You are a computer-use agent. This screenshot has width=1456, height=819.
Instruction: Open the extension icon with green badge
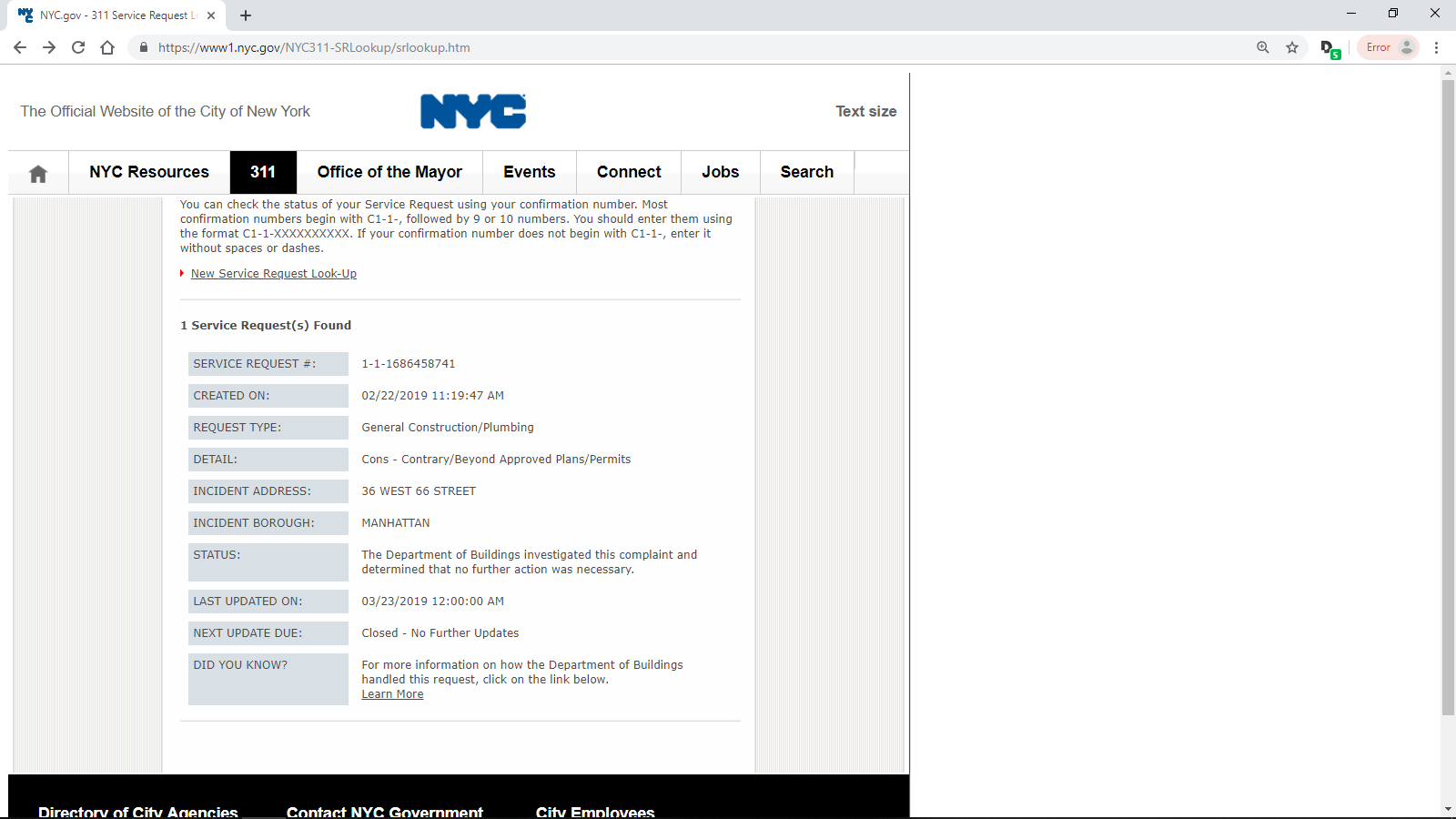coord(1330,48)
